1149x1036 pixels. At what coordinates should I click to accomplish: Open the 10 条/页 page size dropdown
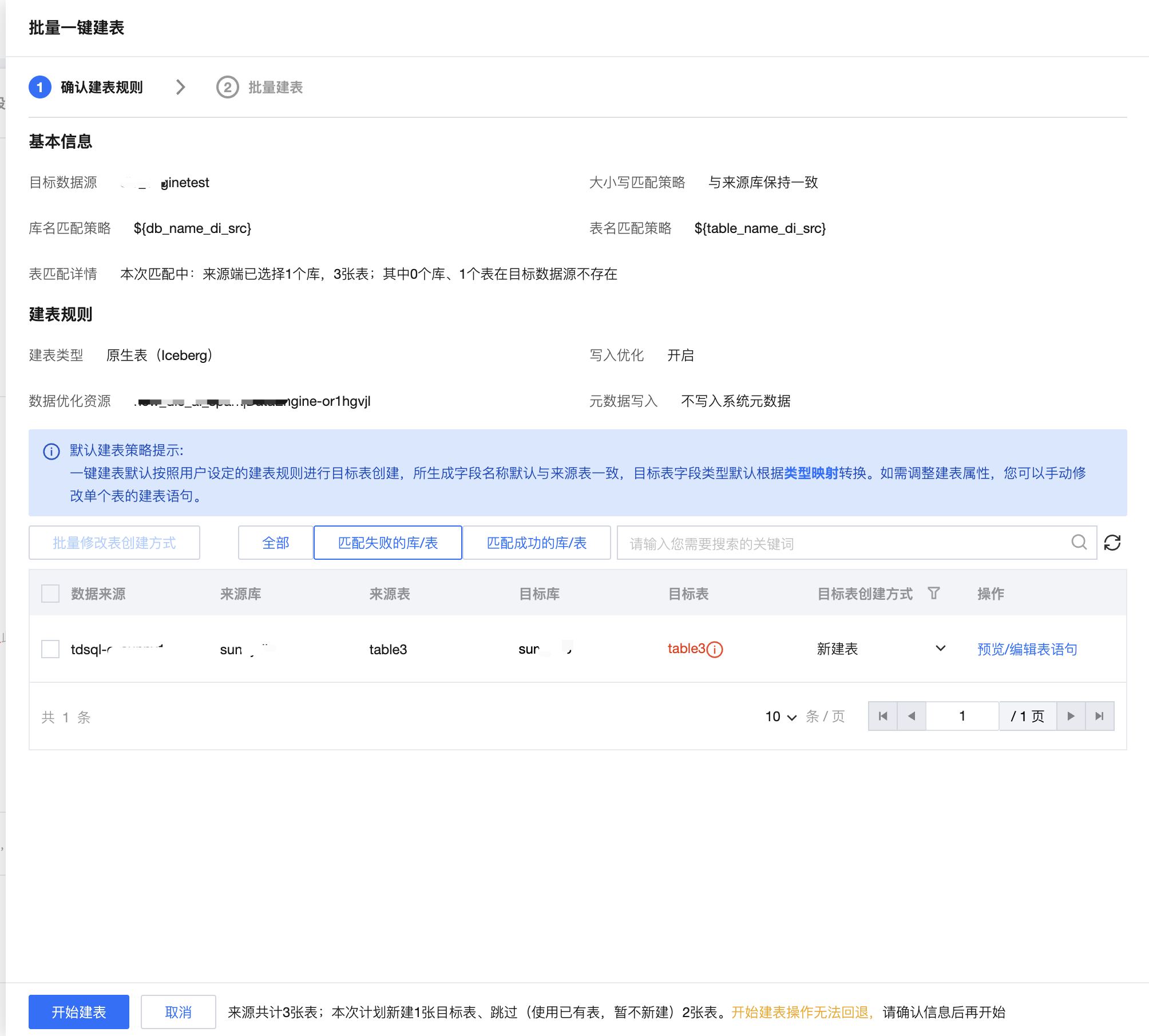[781, 717]
